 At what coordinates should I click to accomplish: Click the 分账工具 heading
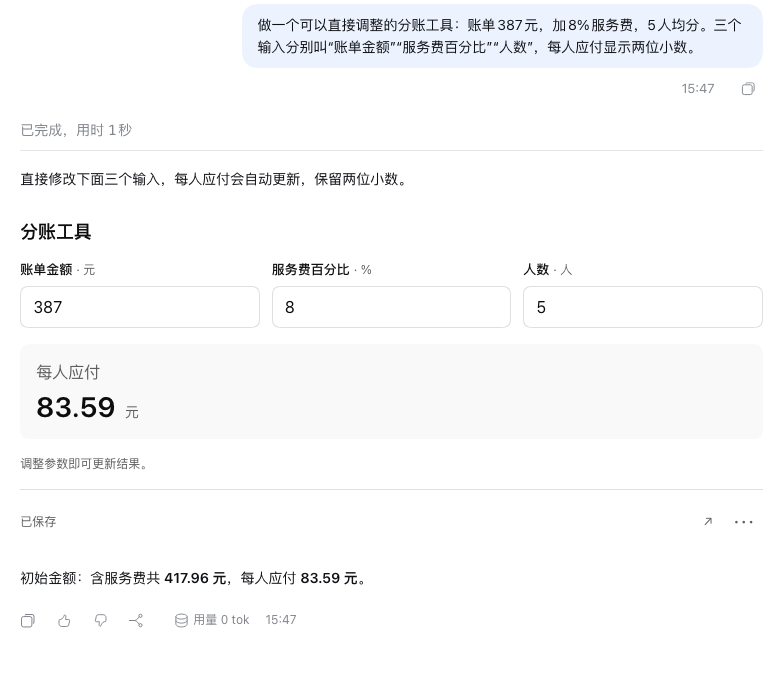point(56,232)
